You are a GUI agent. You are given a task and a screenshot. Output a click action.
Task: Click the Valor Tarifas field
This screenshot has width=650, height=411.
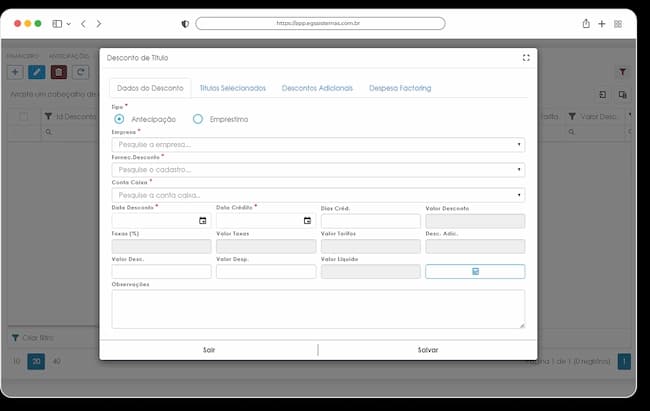pyautogui.click(x=371, y=246)
